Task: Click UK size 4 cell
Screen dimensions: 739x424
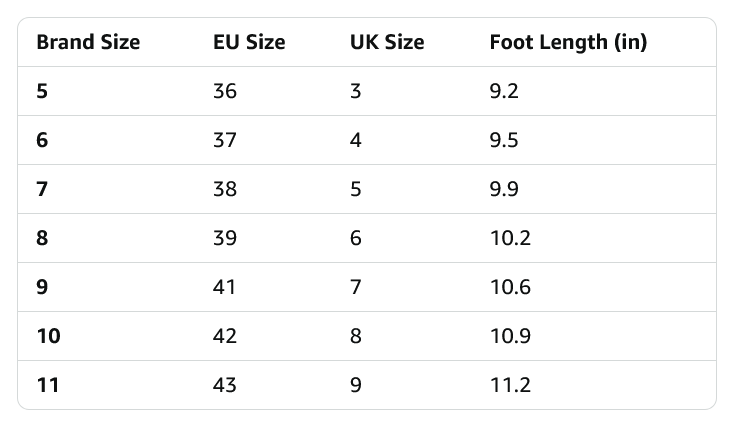Action: coord(356,140)
